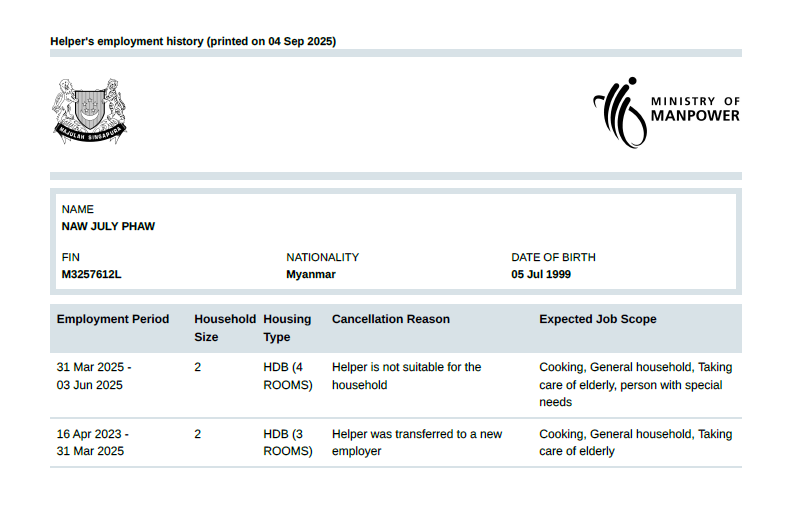The width and height of the screenshot is (793, 510).
Task: Select the helper name NAW JULY PHAW
Action: 108,226
